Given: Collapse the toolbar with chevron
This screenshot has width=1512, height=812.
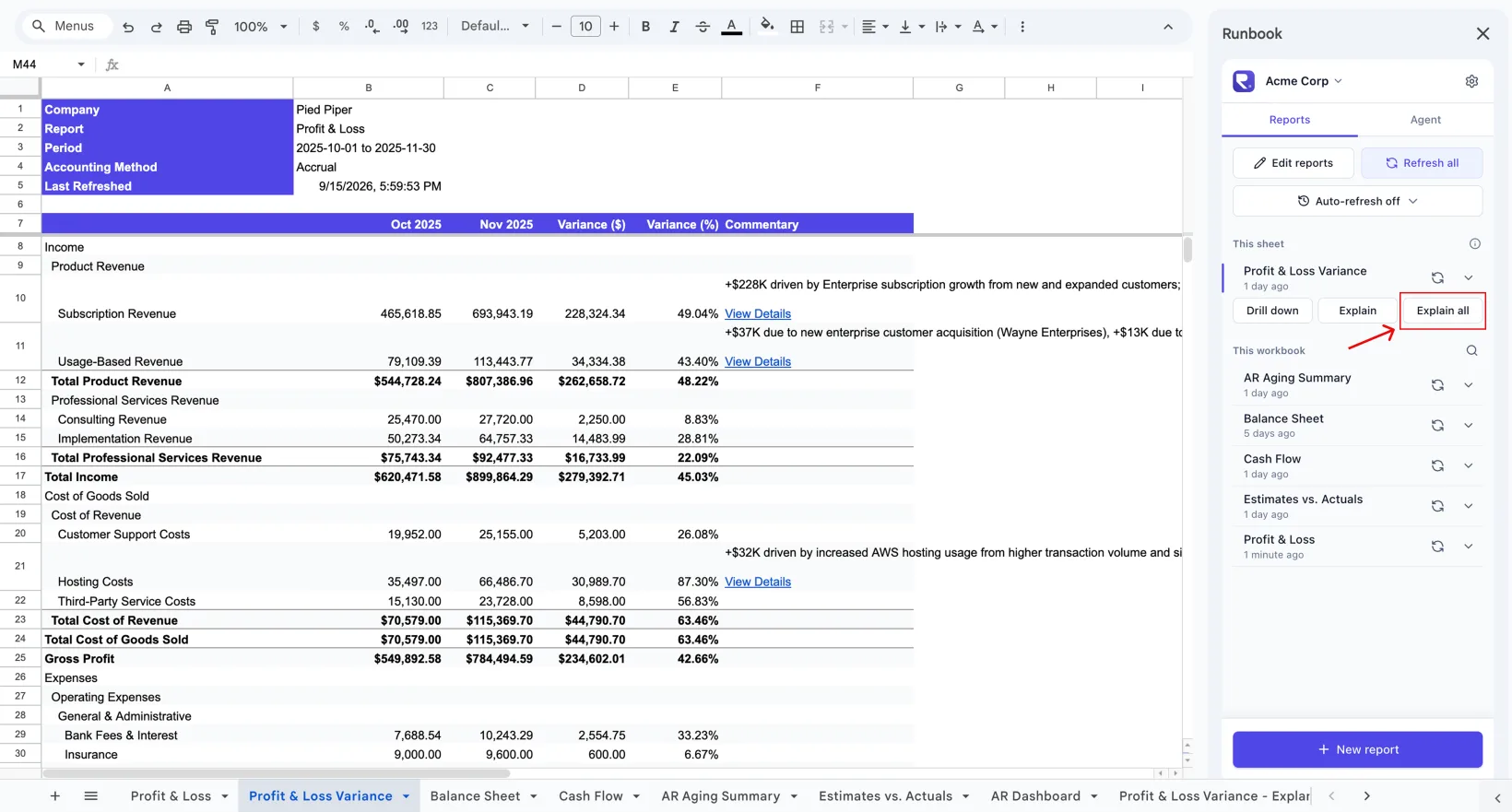Looking at the screenshot, I should (x=1168, y=27).
